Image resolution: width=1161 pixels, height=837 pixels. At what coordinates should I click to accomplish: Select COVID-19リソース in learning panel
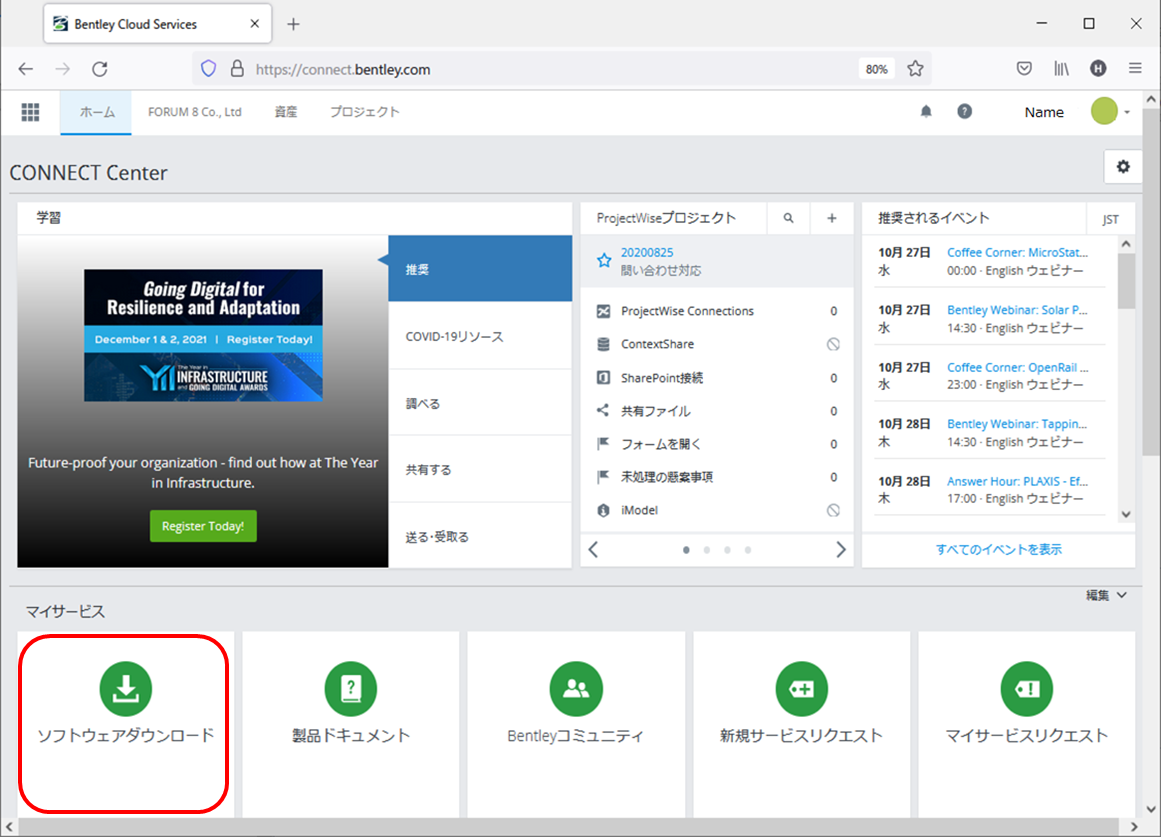click(480, 336)
